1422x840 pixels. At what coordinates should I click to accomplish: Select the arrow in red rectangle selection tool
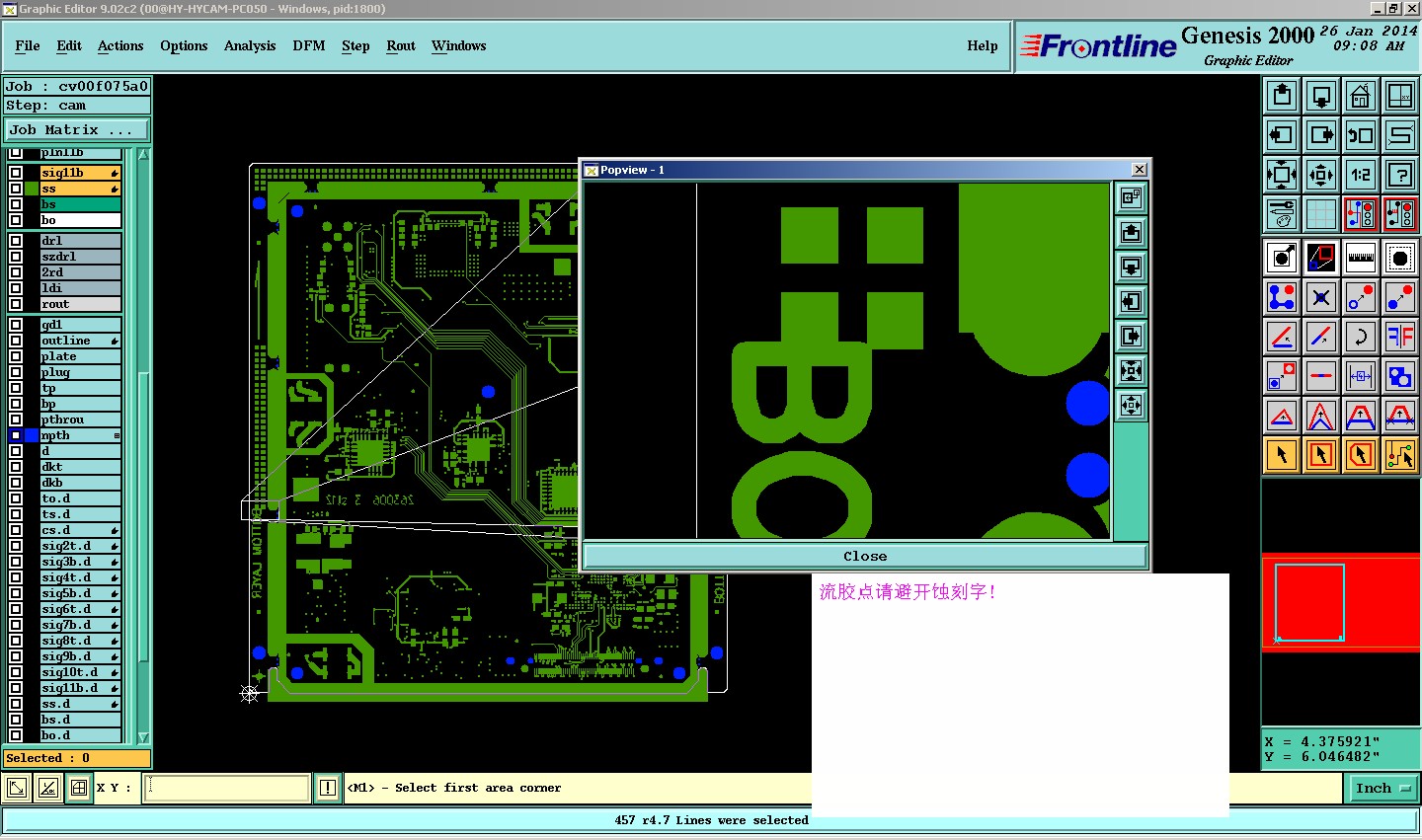[1321, 455]
